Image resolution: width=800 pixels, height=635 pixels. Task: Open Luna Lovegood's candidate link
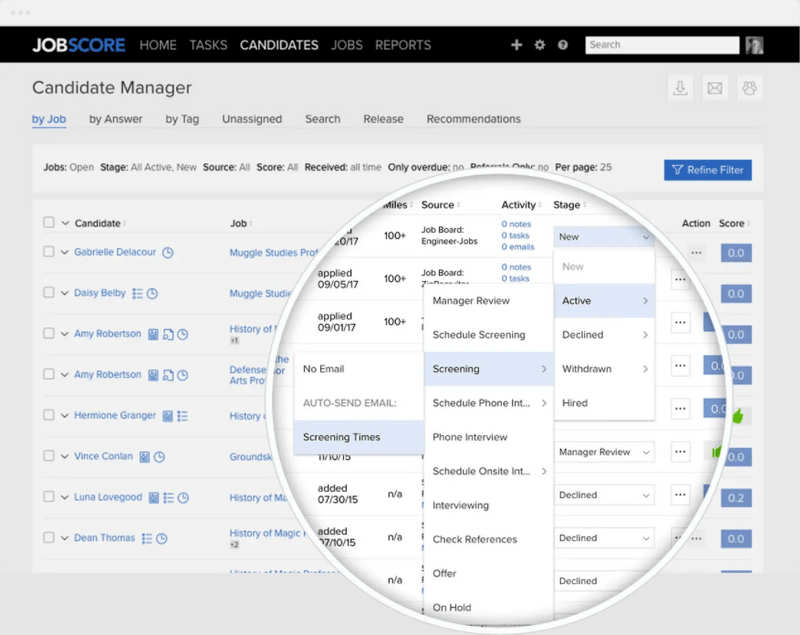[x=108, y=496]
